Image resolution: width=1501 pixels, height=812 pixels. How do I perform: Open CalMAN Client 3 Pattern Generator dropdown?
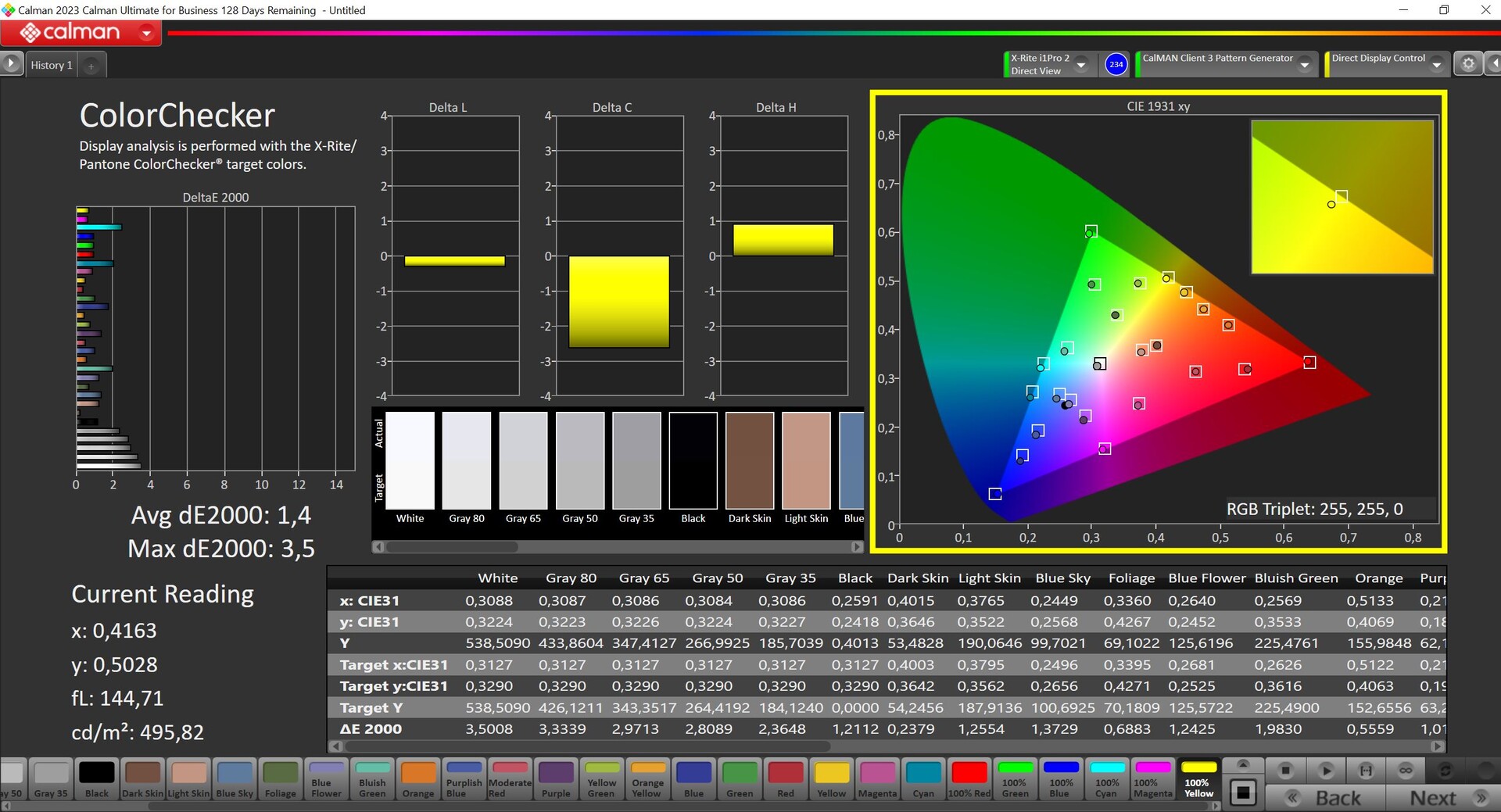(x=1304, y=65)
